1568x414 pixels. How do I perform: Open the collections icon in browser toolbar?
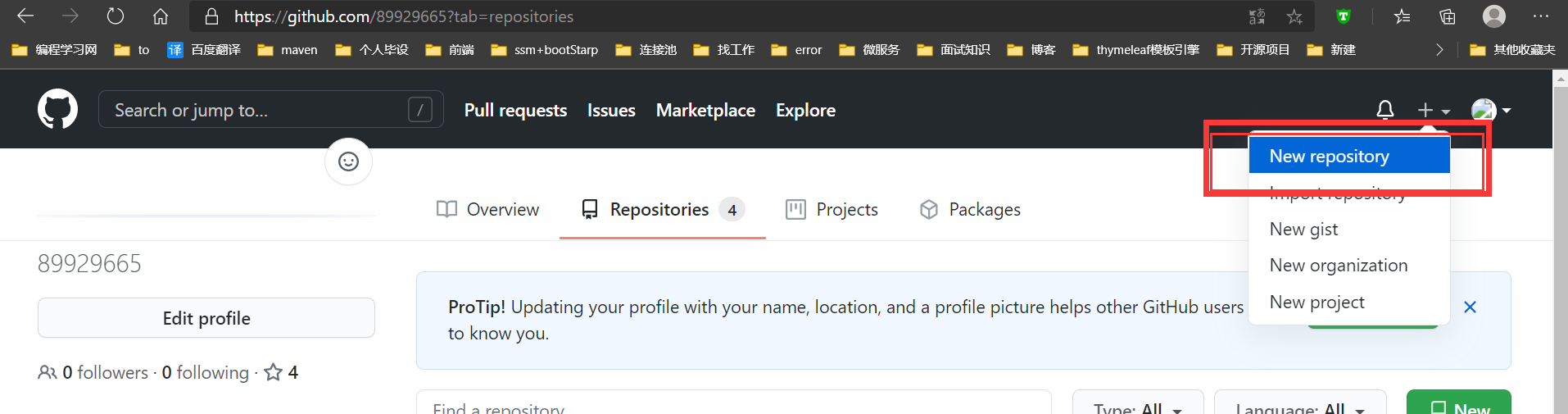(x=1448, y=16)
